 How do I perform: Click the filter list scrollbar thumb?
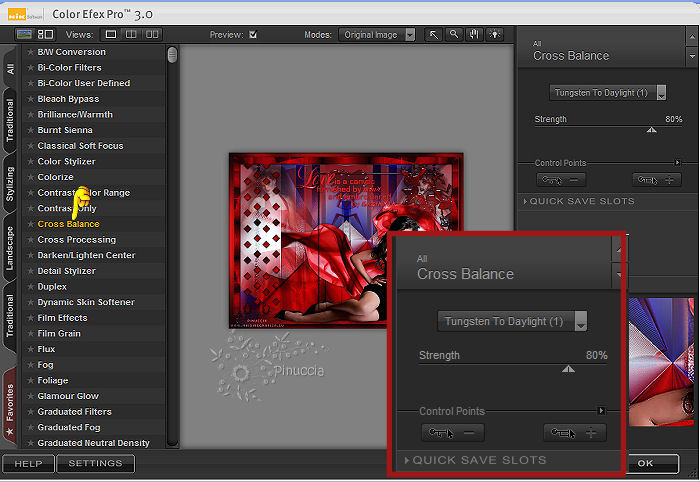pyautogui.click(x=172, y=55)
